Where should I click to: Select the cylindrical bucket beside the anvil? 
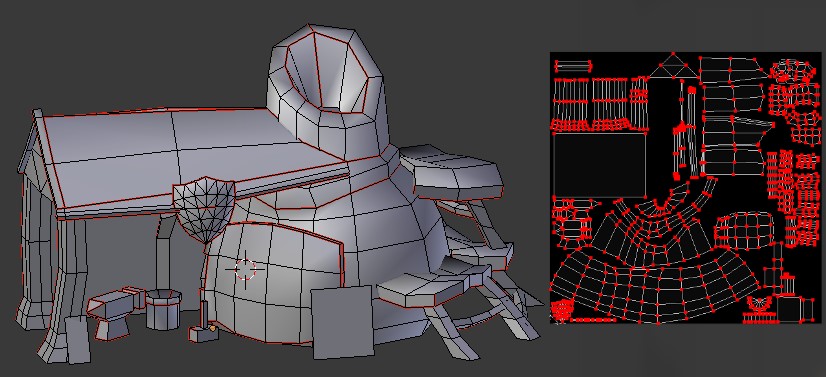tap(163, 309)
